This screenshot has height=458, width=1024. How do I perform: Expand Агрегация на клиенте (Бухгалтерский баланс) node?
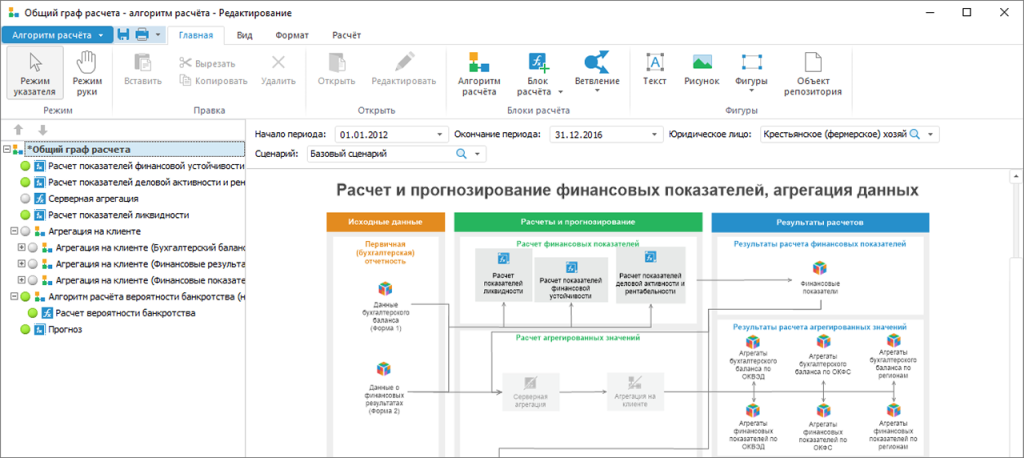point(22,248)
